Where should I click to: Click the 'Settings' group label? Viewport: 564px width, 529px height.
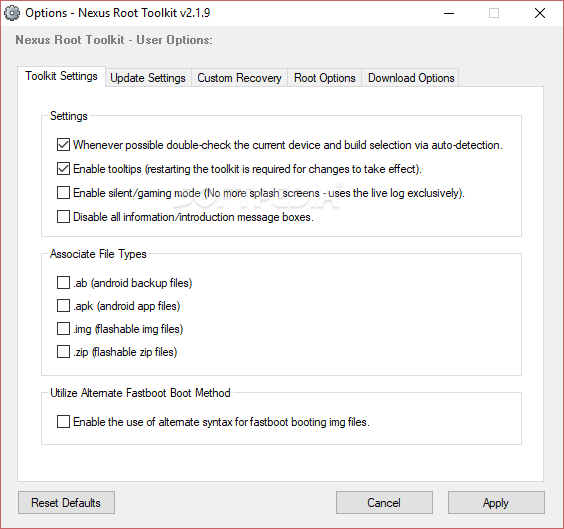click(69, 116)
